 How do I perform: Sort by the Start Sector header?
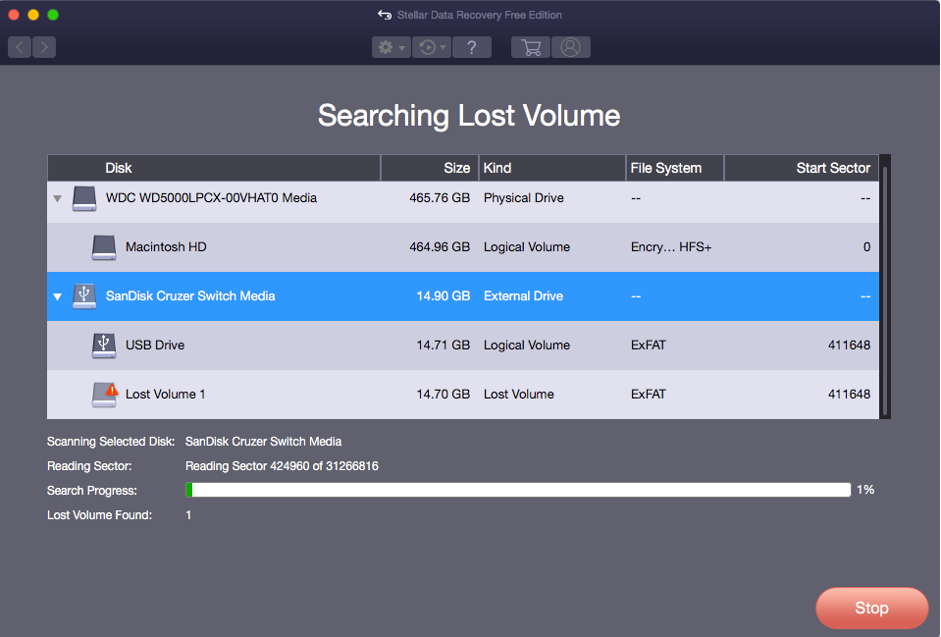coord(802,168)
